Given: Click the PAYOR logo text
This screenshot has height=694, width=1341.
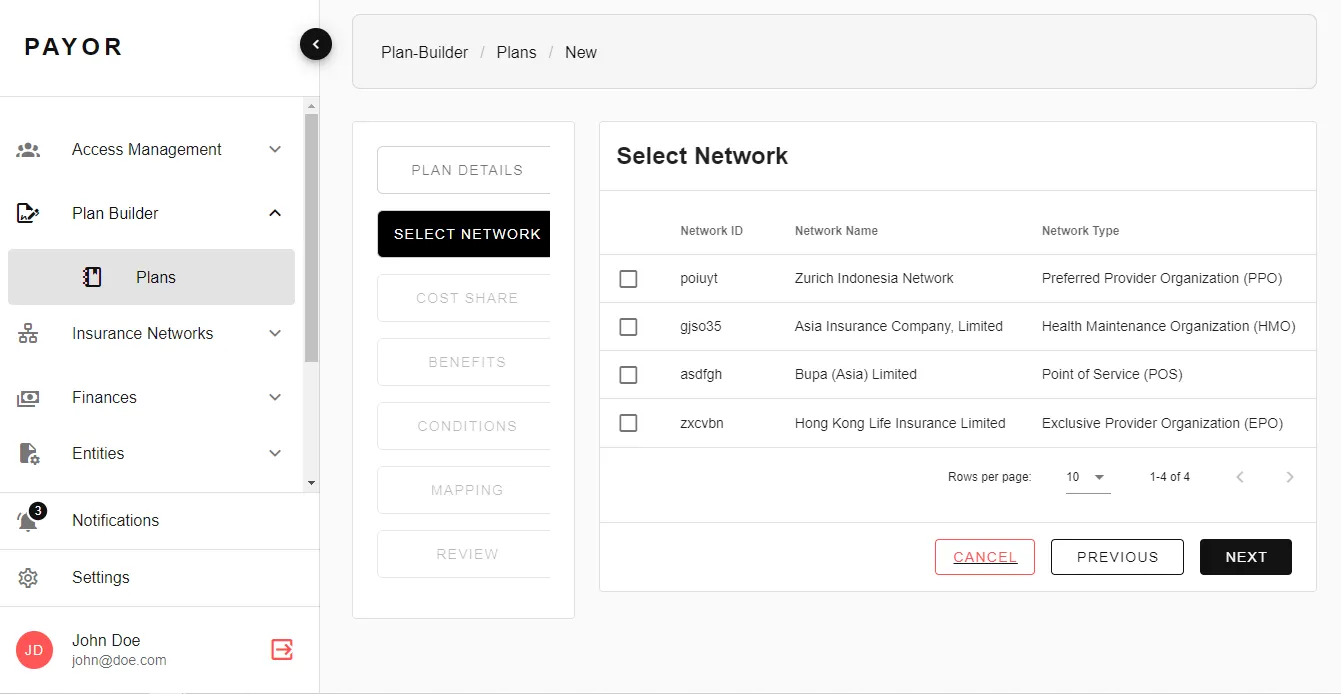Looking at the screenshot, I should pyautogui.click(x=74, y=47).
